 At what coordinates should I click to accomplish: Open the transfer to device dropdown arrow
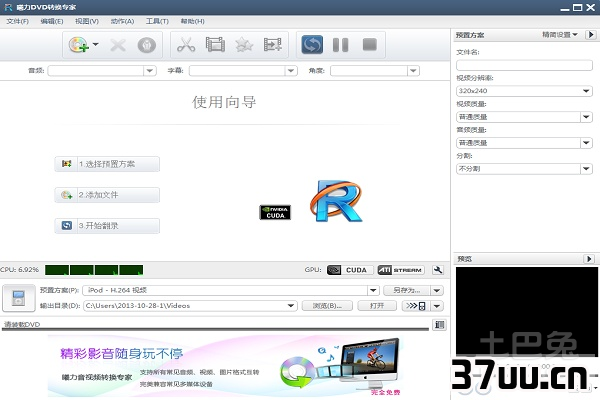coord(437,306)
